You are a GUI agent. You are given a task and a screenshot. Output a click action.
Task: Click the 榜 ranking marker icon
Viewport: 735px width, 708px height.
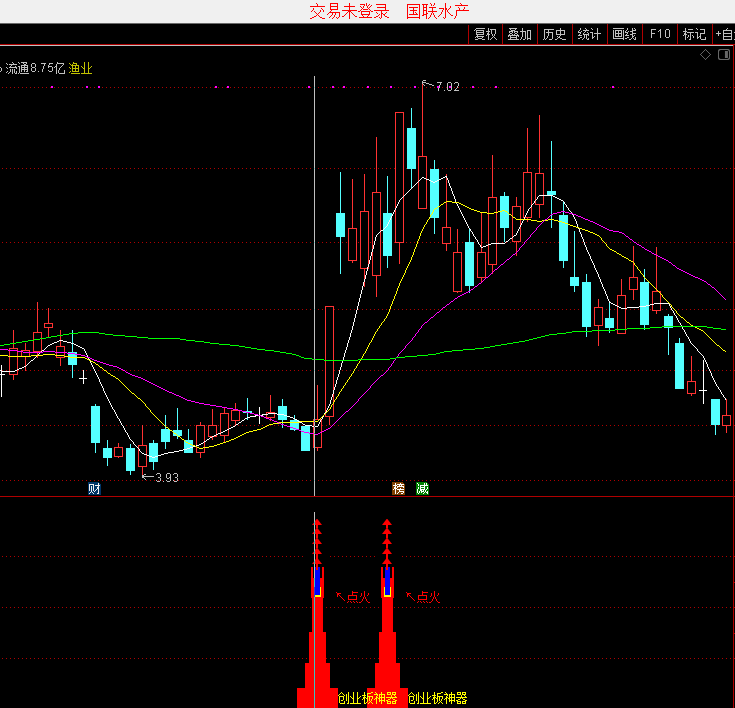(x=399, y=489)
